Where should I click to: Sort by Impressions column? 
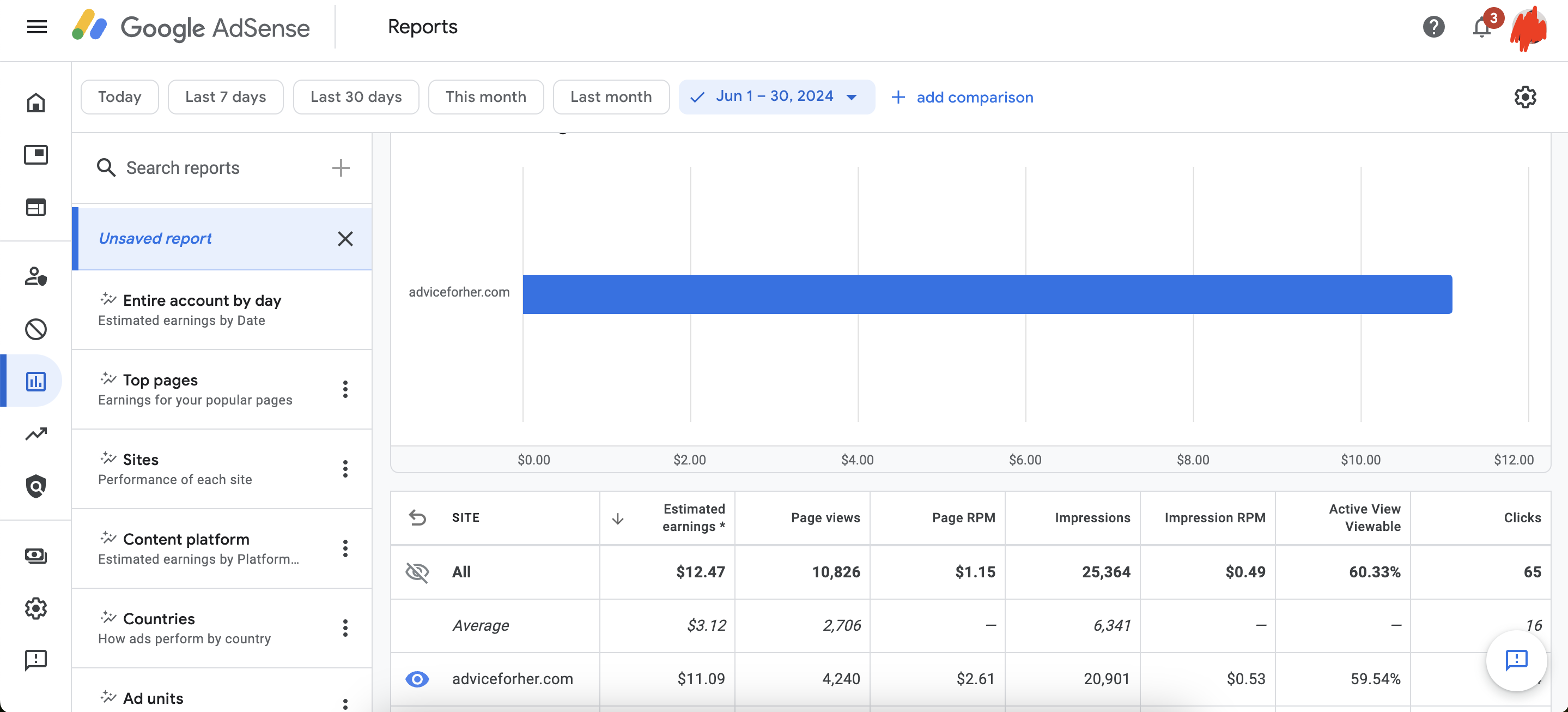[1092, 518]
